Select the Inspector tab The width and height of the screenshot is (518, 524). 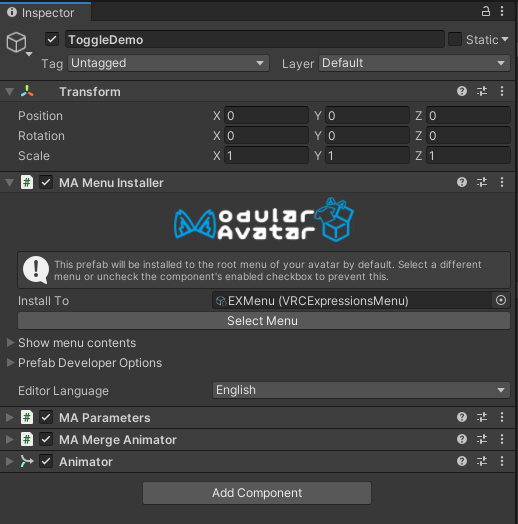(45, 12)
